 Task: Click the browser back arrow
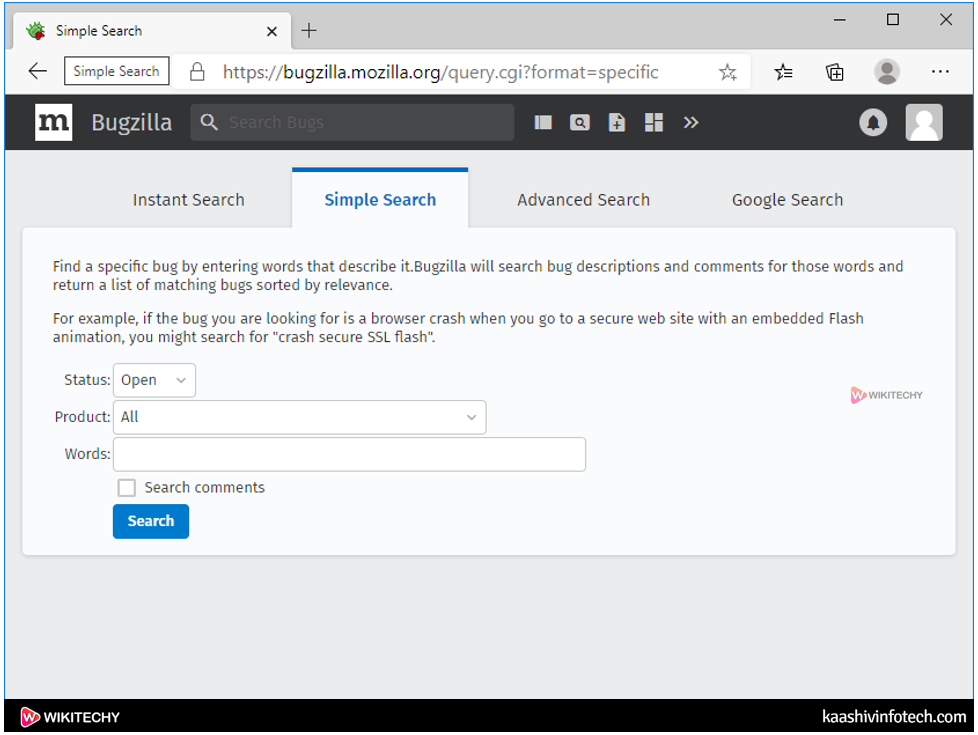click(x=37, y=71)
